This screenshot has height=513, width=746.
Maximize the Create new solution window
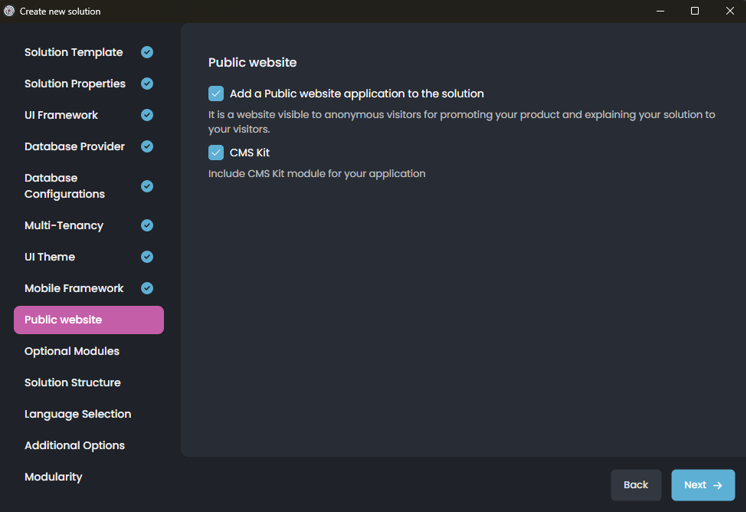[x=695, y=11]
